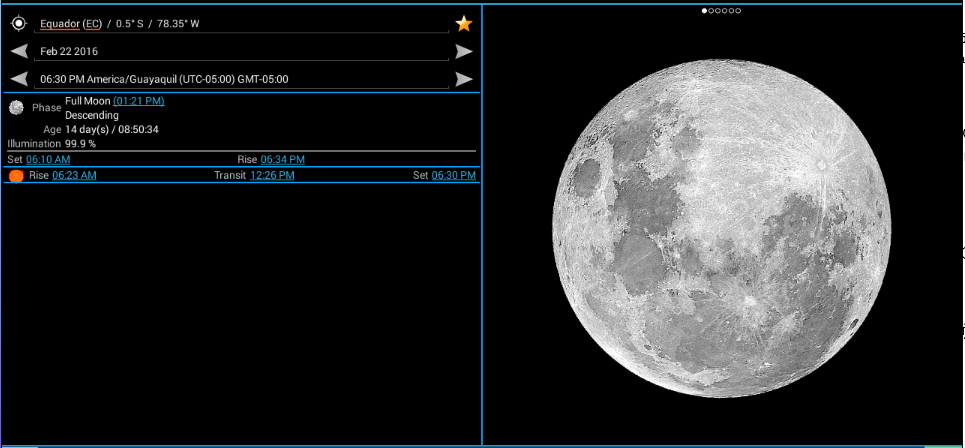Screen dimensions: 965x448
Task: Step time forward with right arrow
Action: click(464, 79)
